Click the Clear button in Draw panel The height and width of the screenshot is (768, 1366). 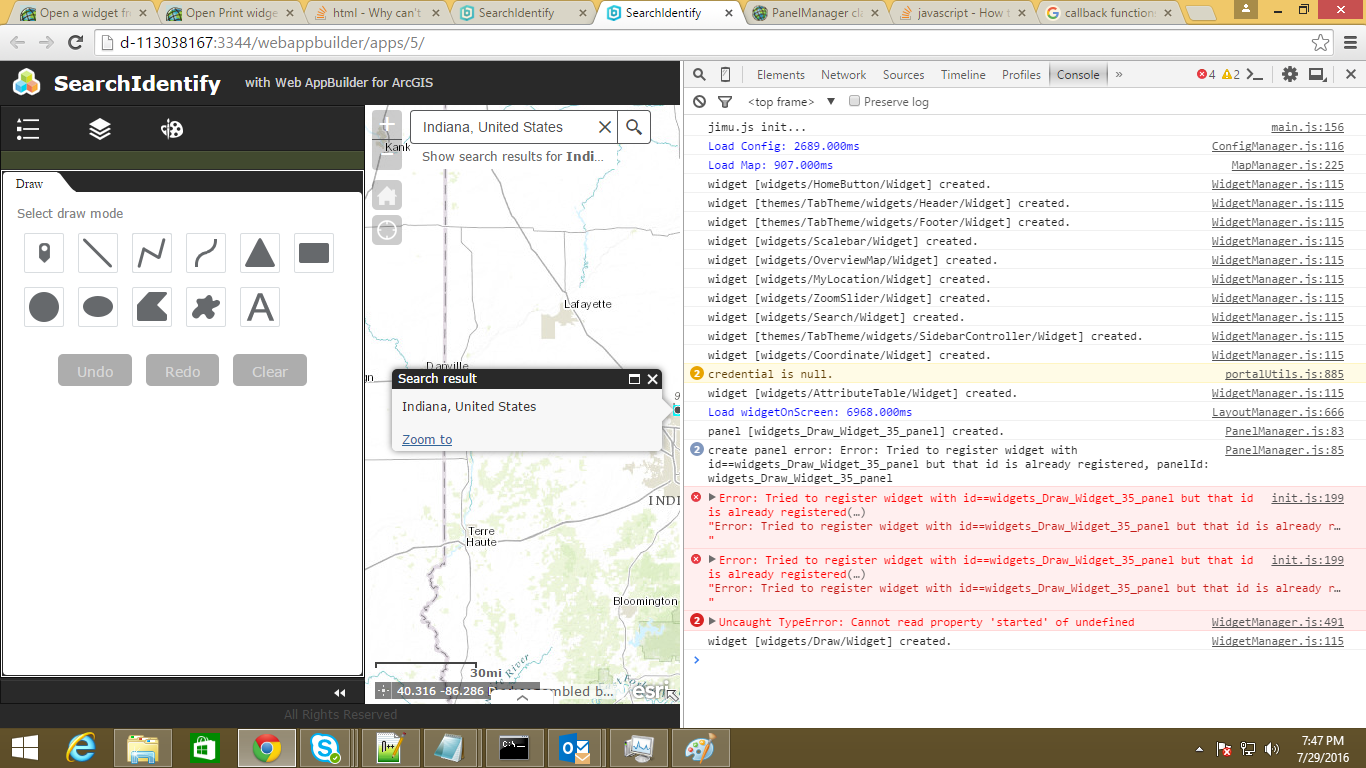(270, 371)
